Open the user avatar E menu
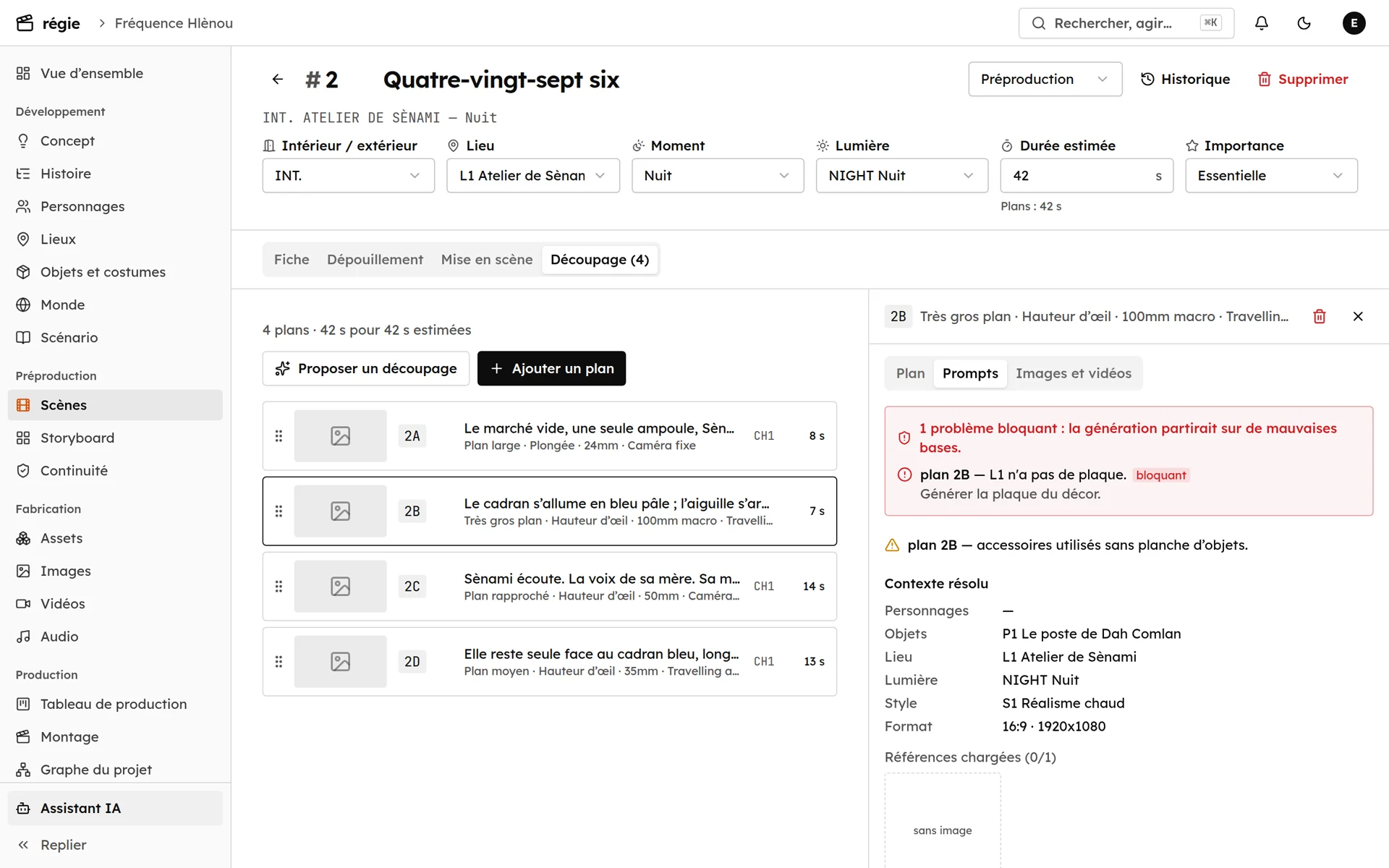Screen dimensions: 1389x868 (1354, 23)
